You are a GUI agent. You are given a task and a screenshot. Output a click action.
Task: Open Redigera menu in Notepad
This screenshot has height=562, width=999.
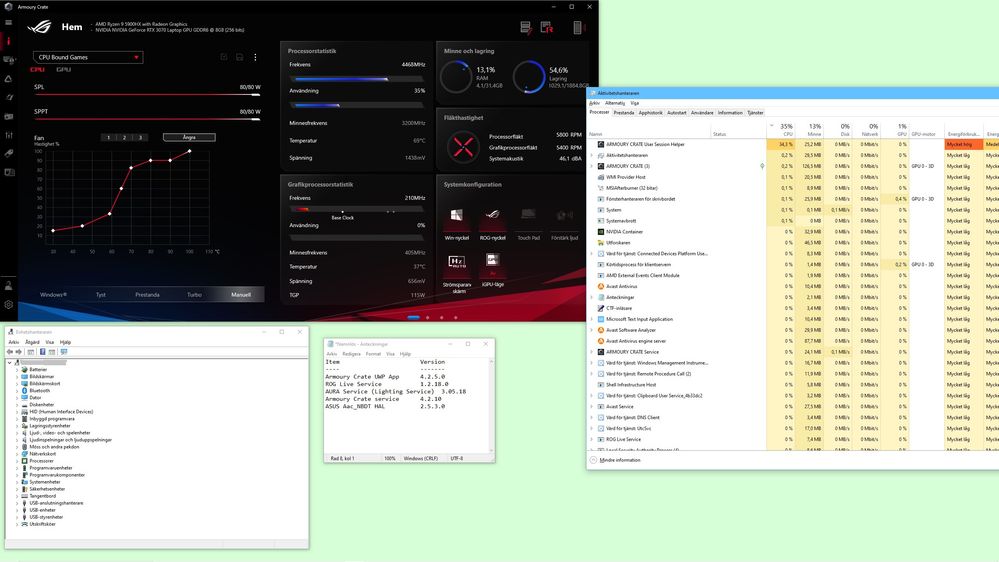(x=351, y=354)
